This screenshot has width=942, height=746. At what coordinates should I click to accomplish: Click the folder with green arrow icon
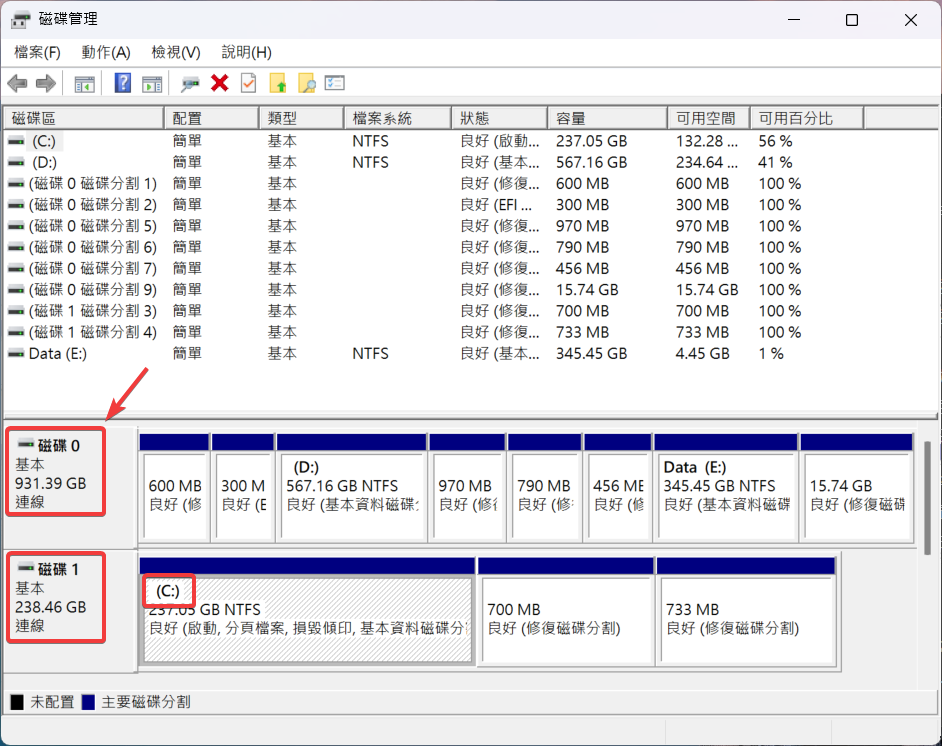pyautogui.click(x=278, y=83)
